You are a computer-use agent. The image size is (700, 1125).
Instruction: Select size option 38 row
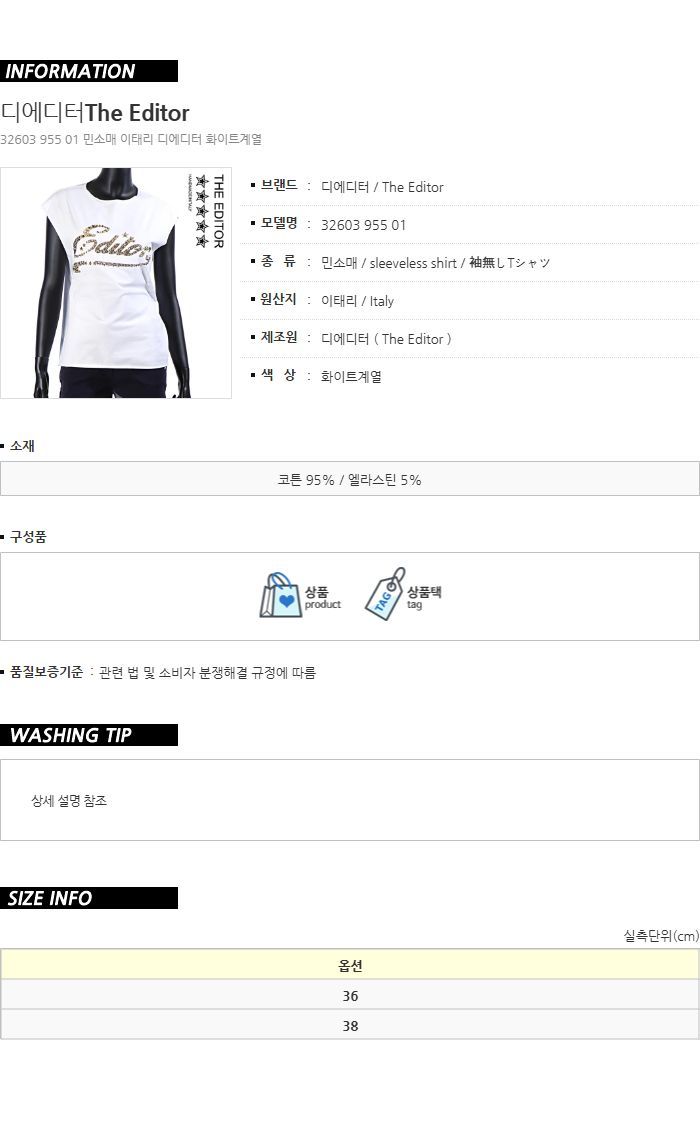click(x=350, y=1025)
